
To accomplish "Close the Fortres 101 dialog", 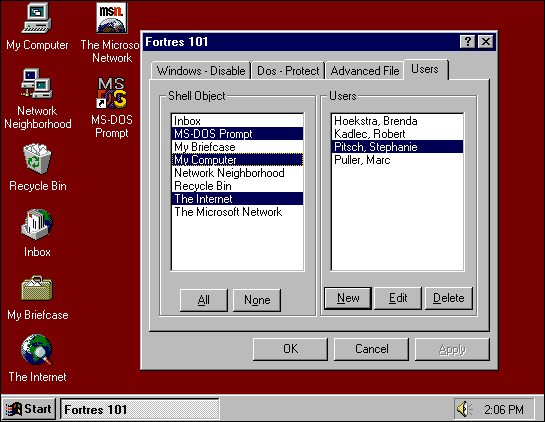I will pyautogui.click(x=486, y=42).
